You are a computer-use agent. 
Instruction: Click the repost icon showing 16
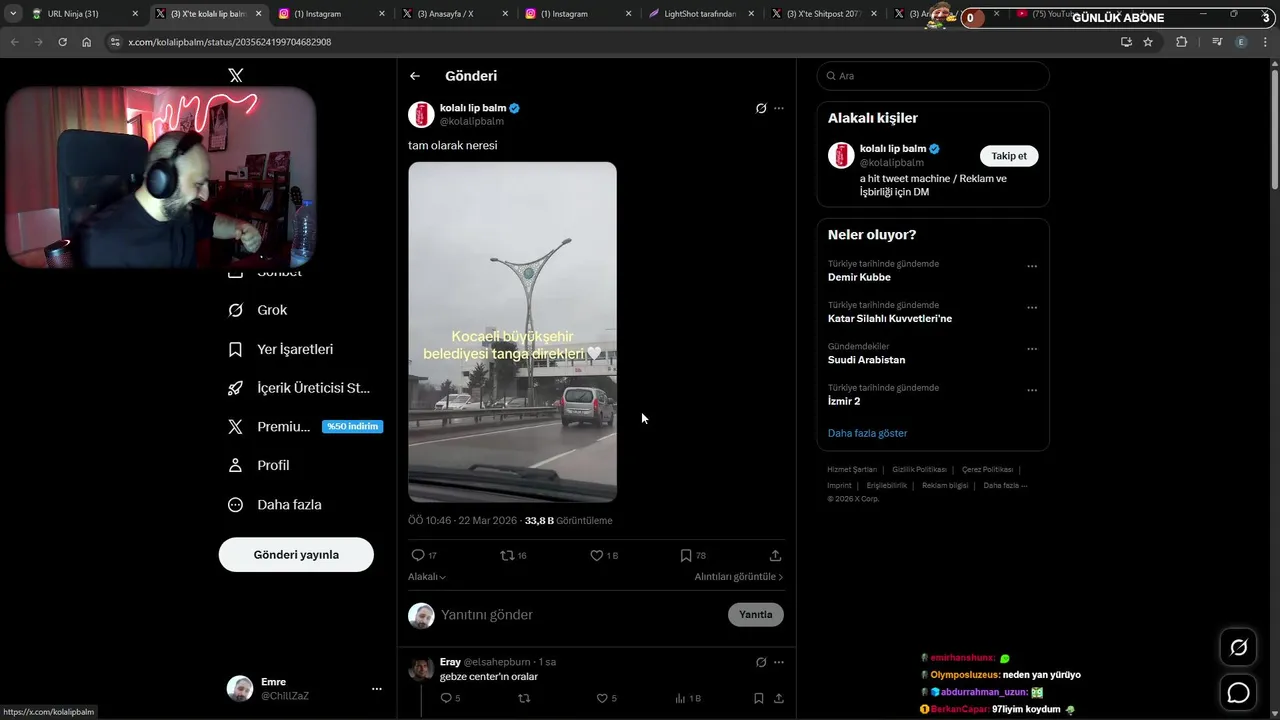point(507,555)
